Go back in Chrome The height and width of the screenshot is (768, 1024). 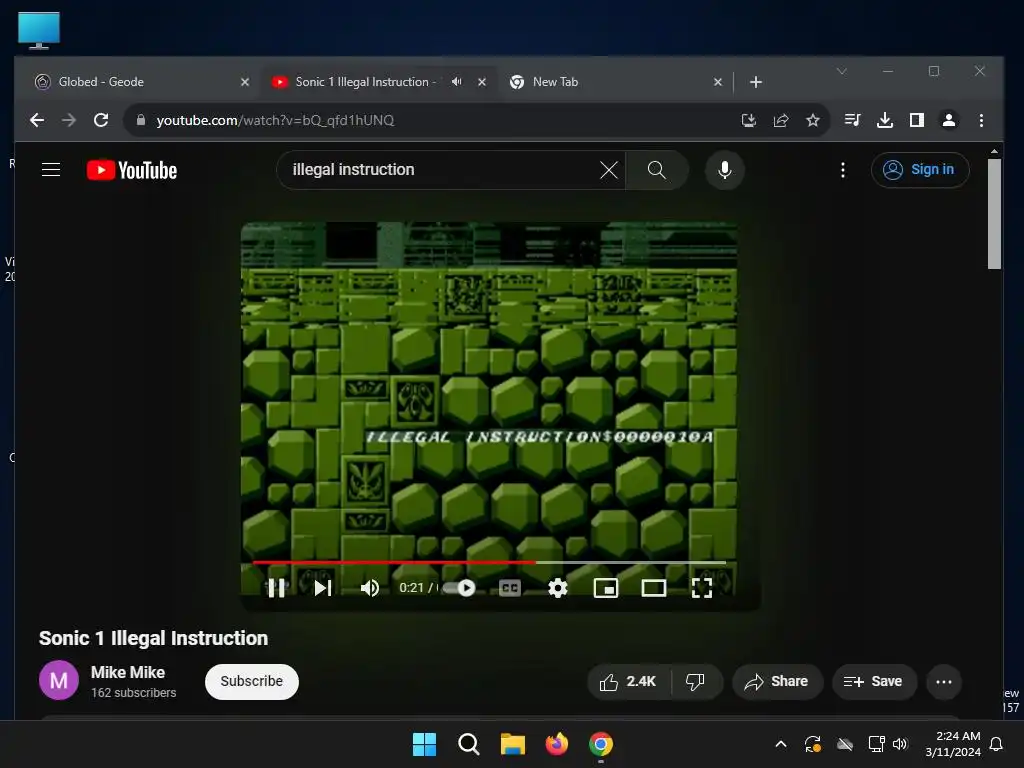pos(37,120)
